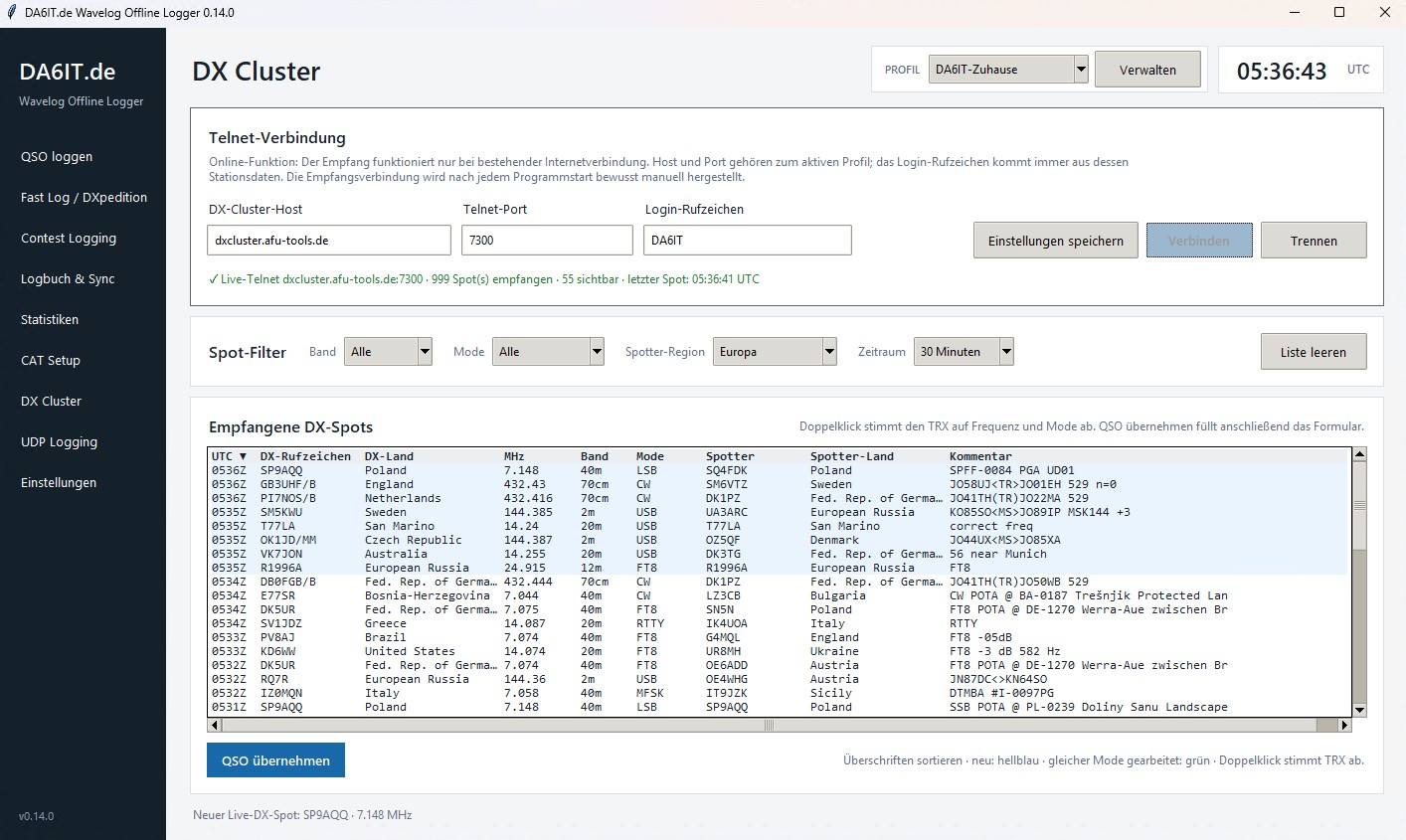Open Fast Log / DXpedition section

(84, 197)
